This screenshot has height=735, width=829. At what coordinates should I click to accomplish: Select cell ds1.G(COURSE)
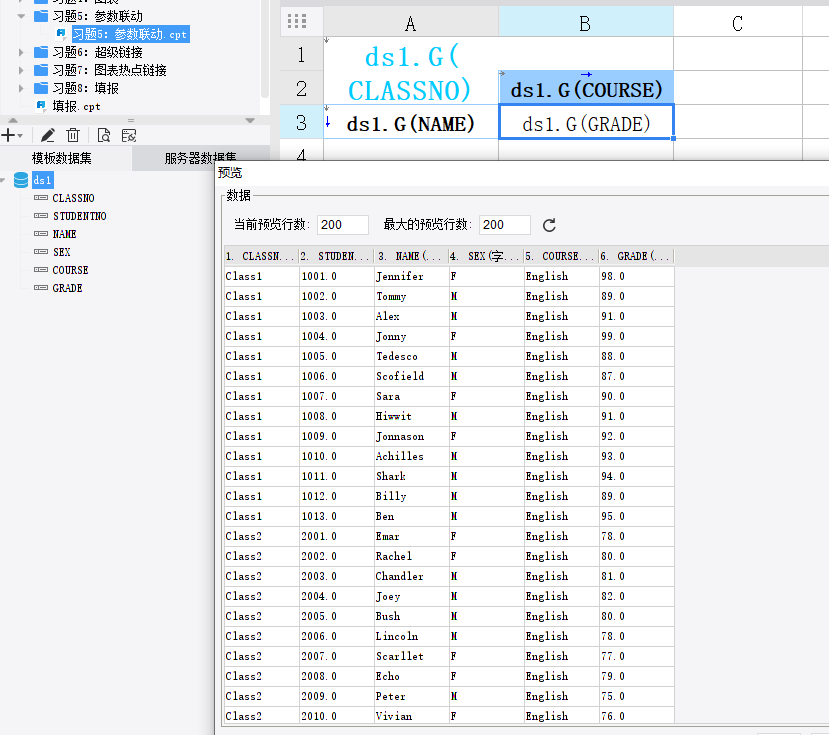click(586, 89)
